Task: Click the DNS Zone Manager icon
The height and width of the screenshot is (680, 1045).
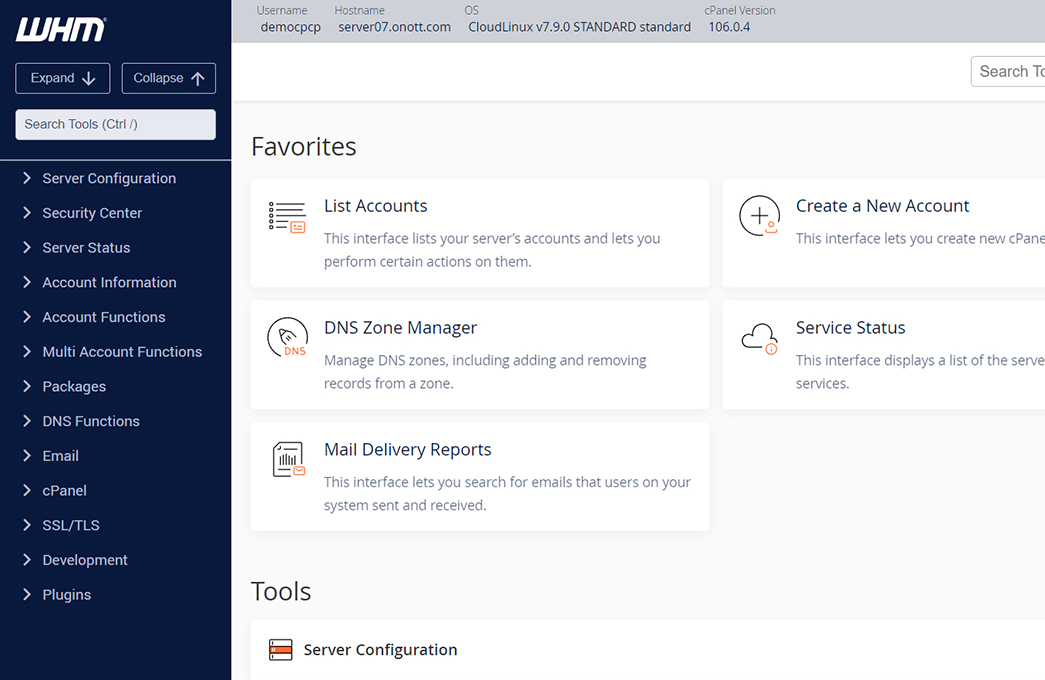Action: pyautogui.click(x=287, y=338)
